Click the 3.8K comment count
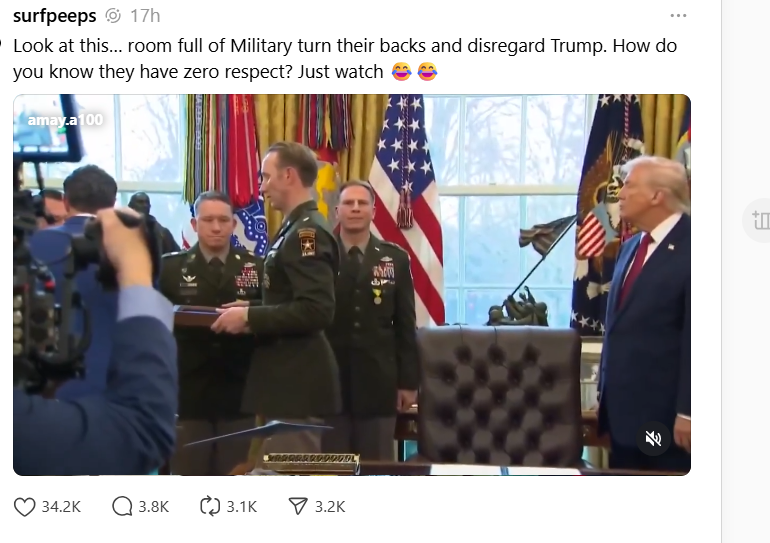This screenshot has width=770, height=543. pos(153,507)
